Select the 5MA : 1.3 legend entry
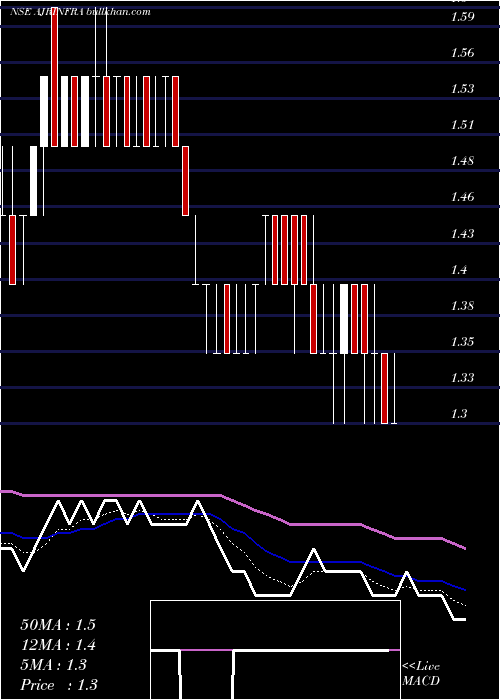 coord(54,665)
